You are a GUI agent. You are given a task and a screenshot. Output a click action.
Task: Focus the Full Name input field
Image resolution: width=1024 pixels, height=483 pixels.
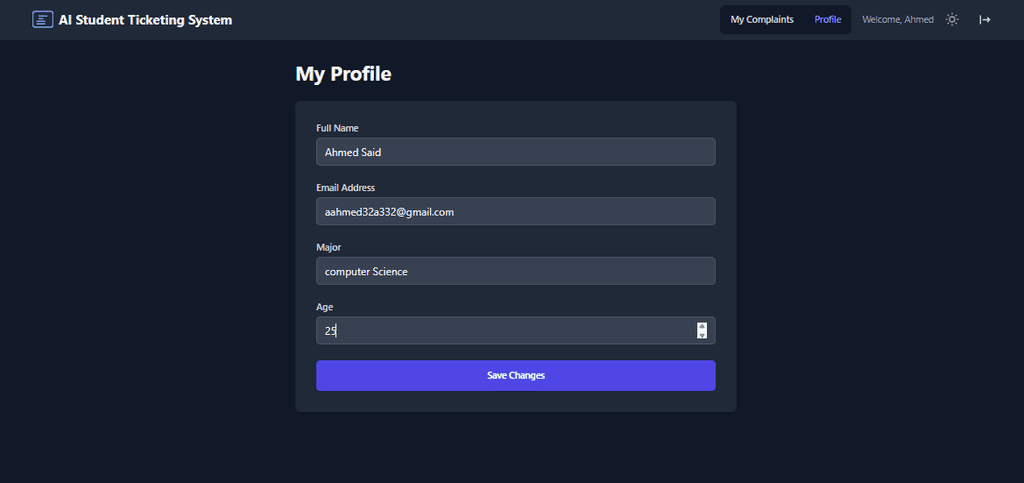click(x=515, y=152)
